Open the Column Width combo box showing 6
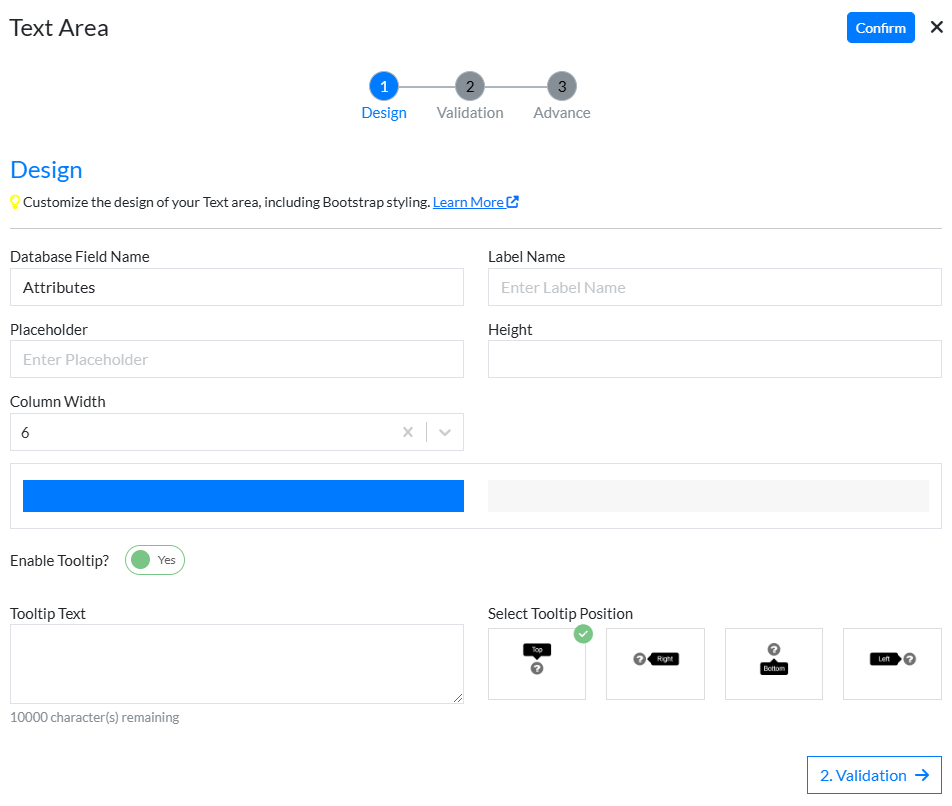The image size is (952, 806). (x=200, y=432)
